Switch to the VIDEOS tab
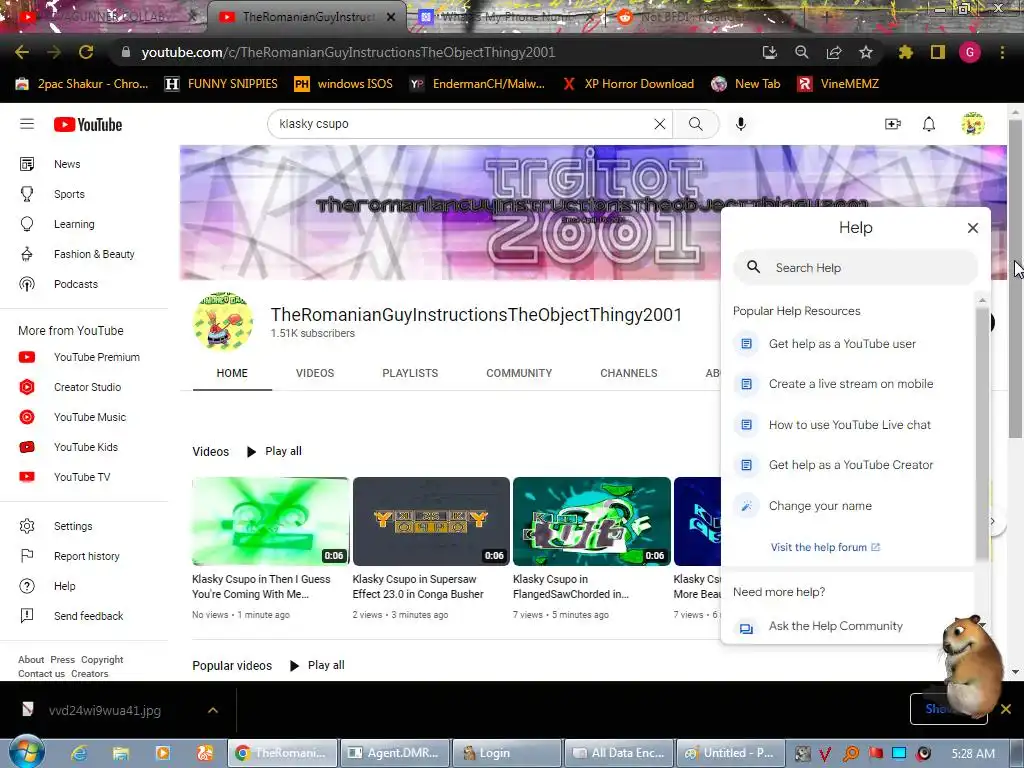Viewport: 1024px width, 768px height. pyautogui.click(x=315, y=373)
